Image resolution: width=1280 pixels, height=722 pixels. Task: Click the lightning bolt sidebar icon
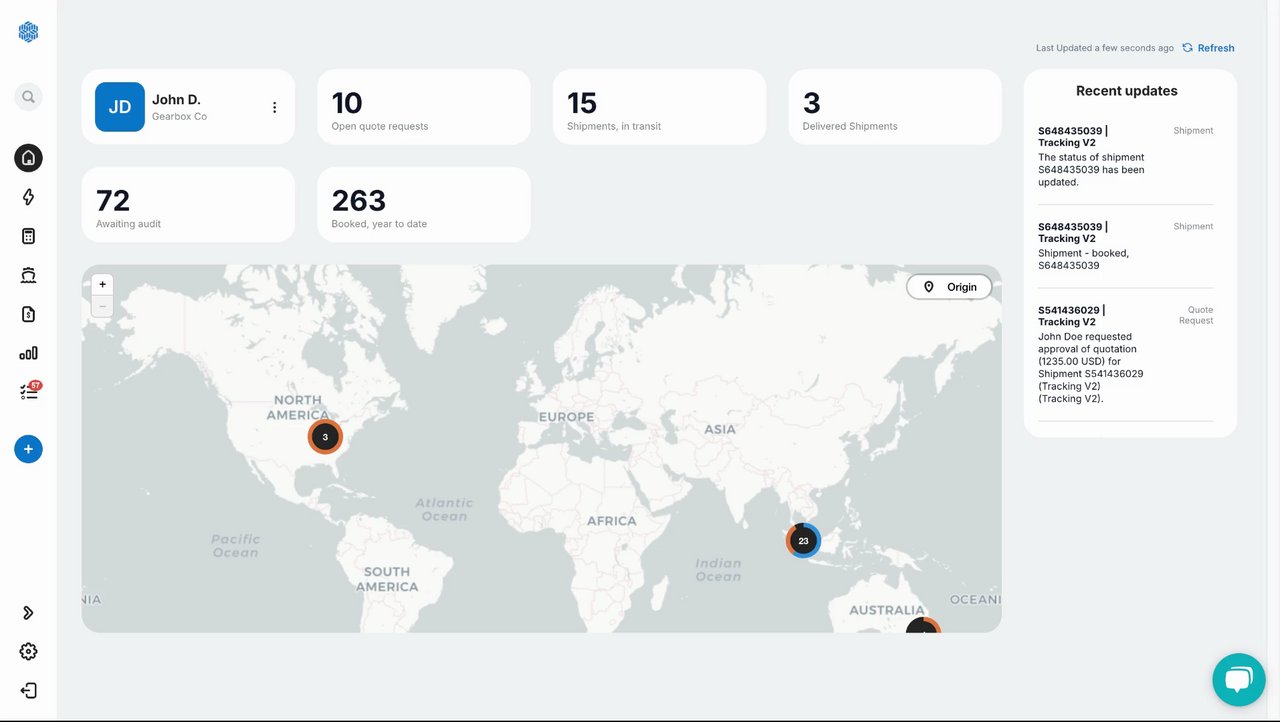(28, 197)
